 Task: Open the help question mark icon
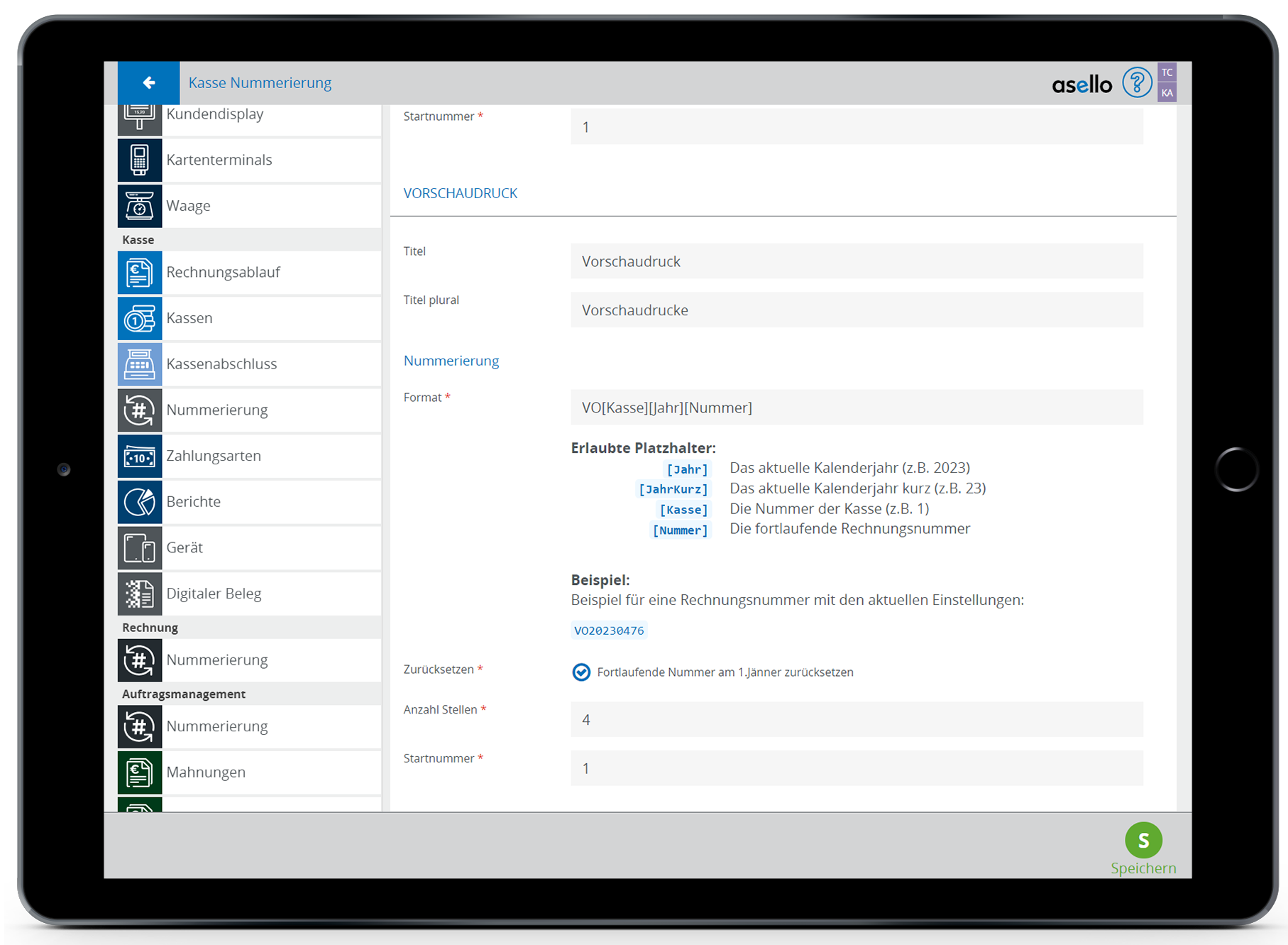[1136, 83]
